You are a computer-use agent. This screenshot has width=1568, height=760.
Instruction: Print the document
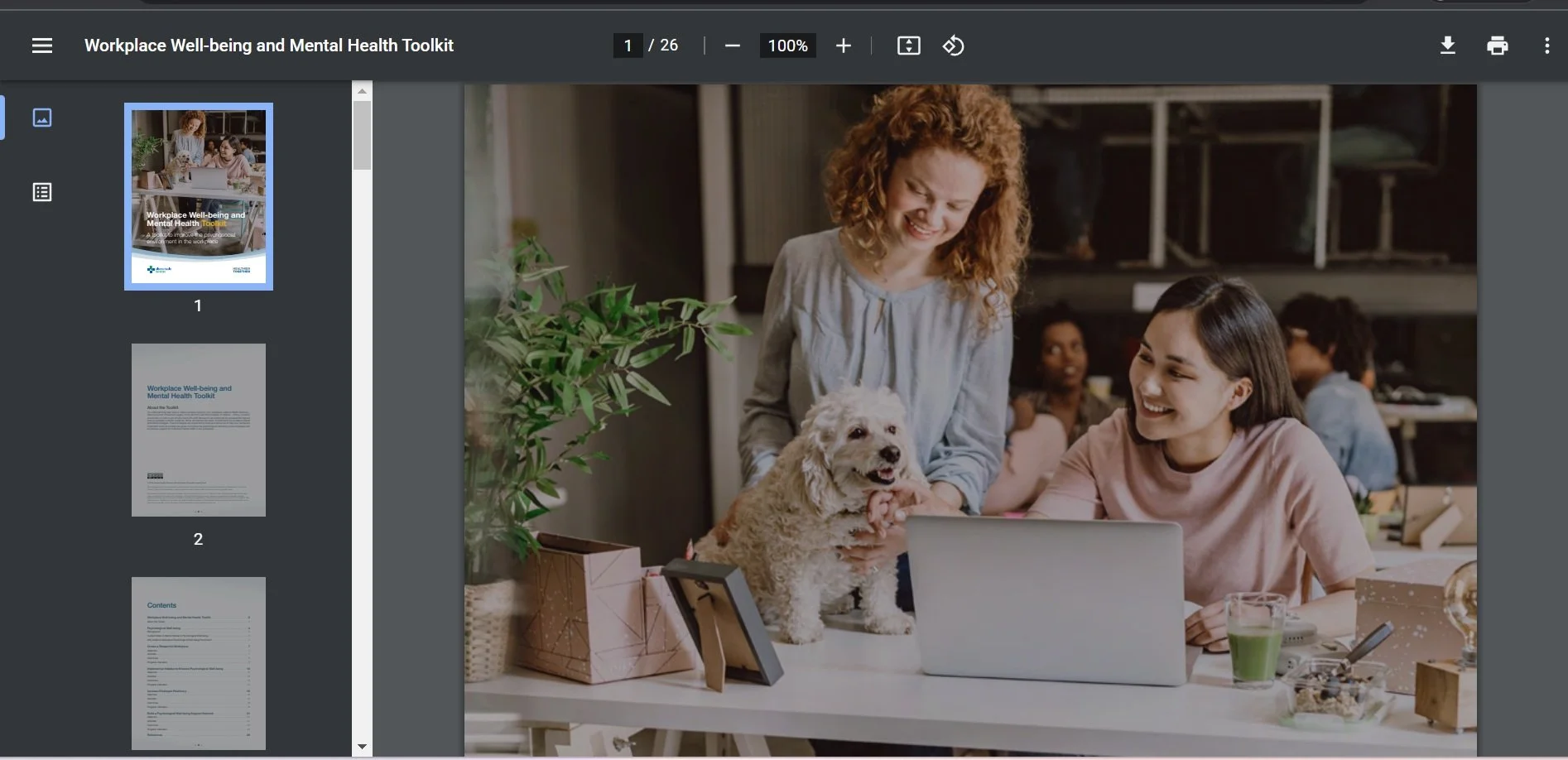point(1497,46)
